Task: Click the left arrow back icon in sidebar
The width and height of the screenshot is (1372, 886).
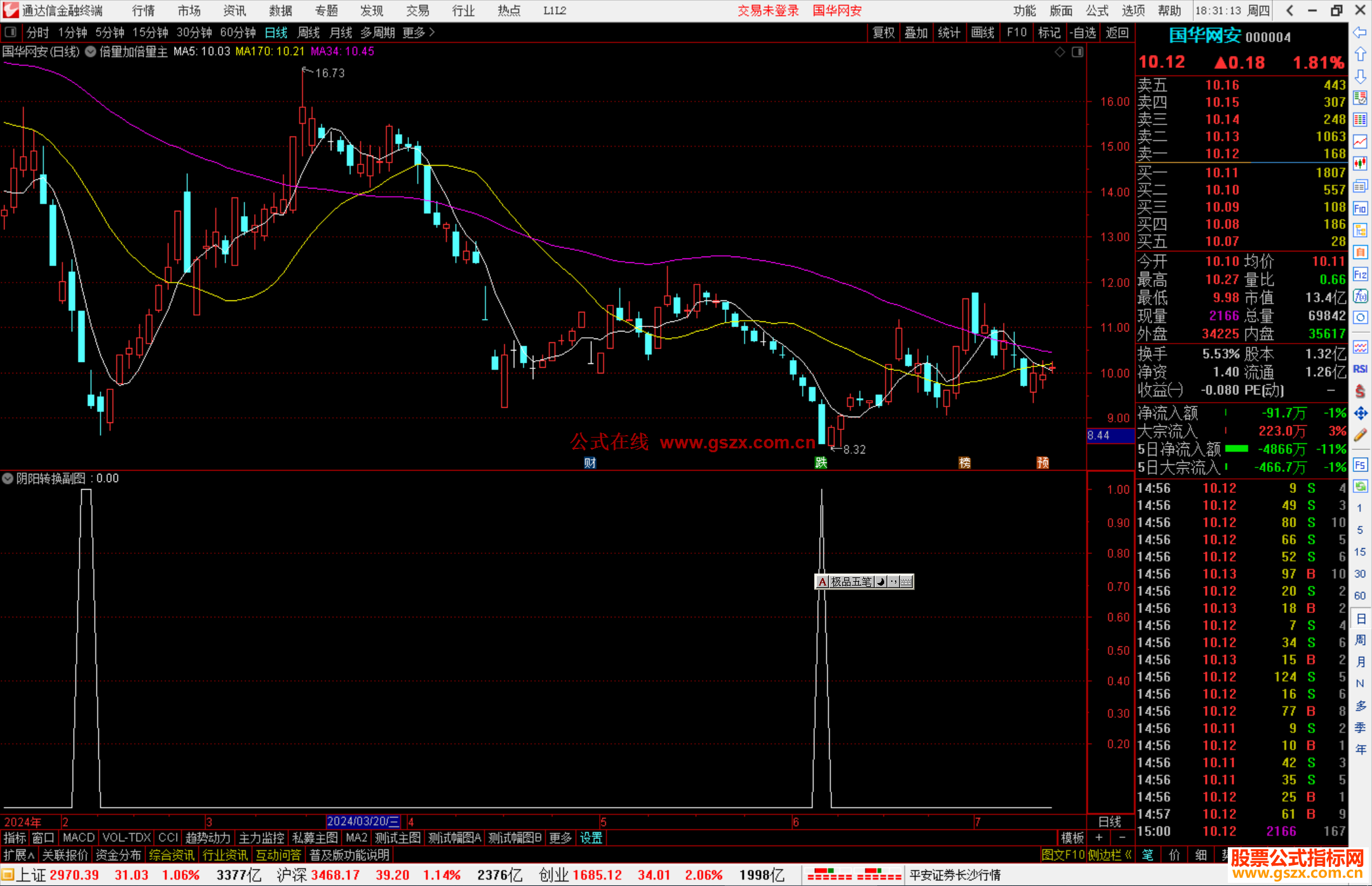Action: (x=1360, y=32)
